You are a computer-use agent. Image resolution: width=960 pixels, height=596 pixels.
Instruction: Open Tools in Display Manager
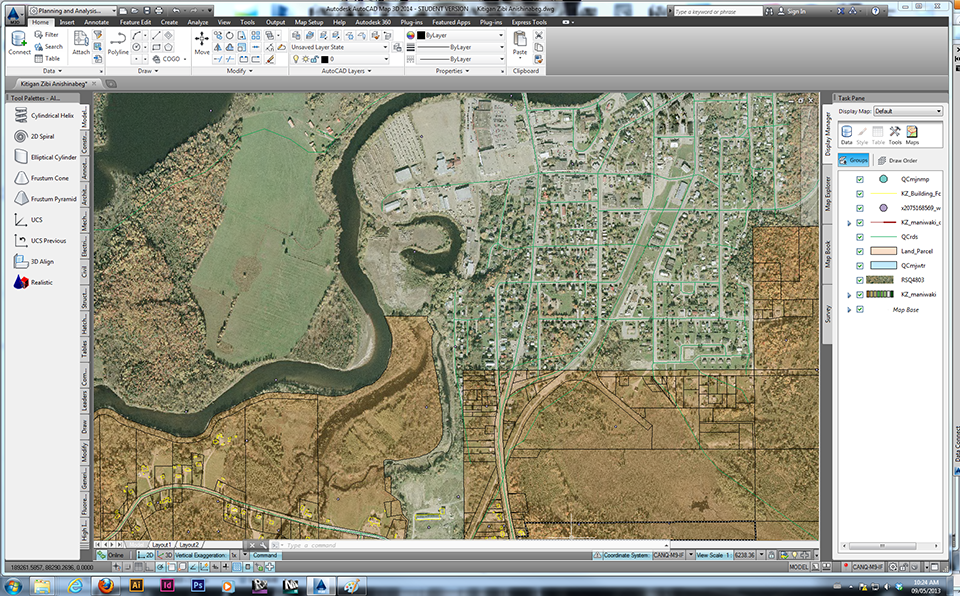click(x=895, y=134)
